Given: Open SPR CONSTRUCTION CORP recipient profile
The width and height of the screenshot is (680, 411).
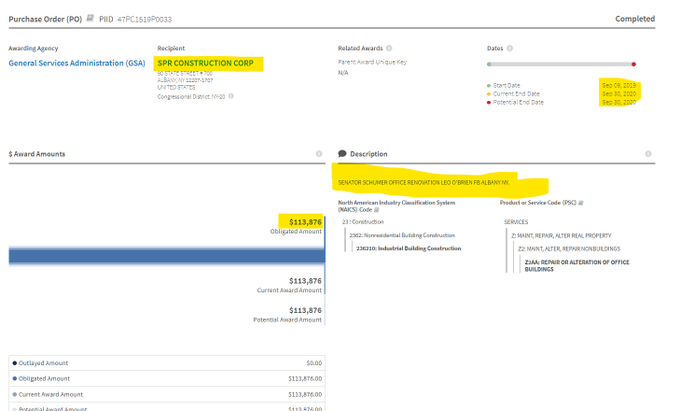Looking at the screenshot, I should pyautogui.click(x=208, y=63).
